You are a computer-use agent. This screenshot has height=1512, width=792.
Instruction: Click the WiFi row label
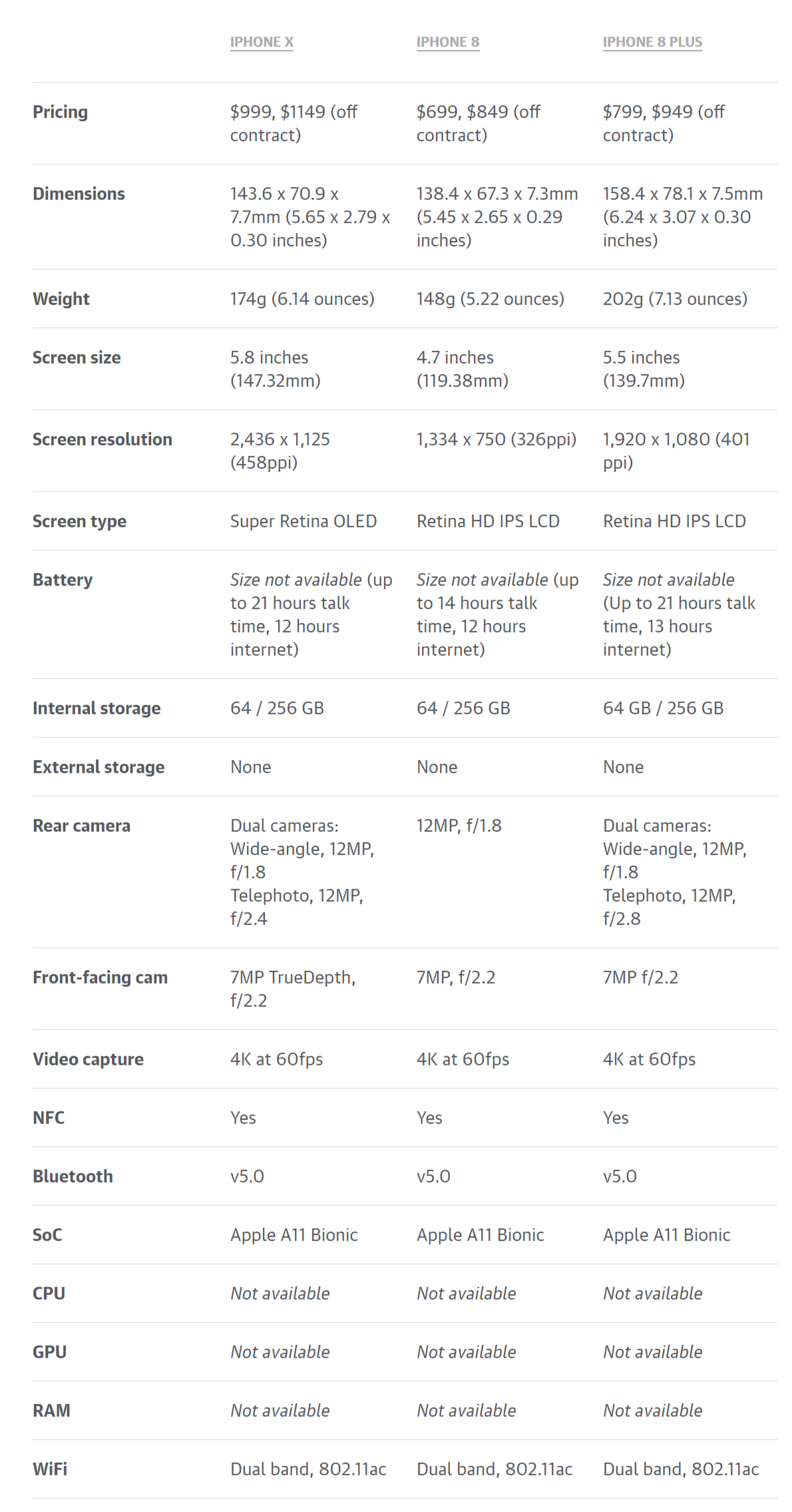(x=50, y=1469)
